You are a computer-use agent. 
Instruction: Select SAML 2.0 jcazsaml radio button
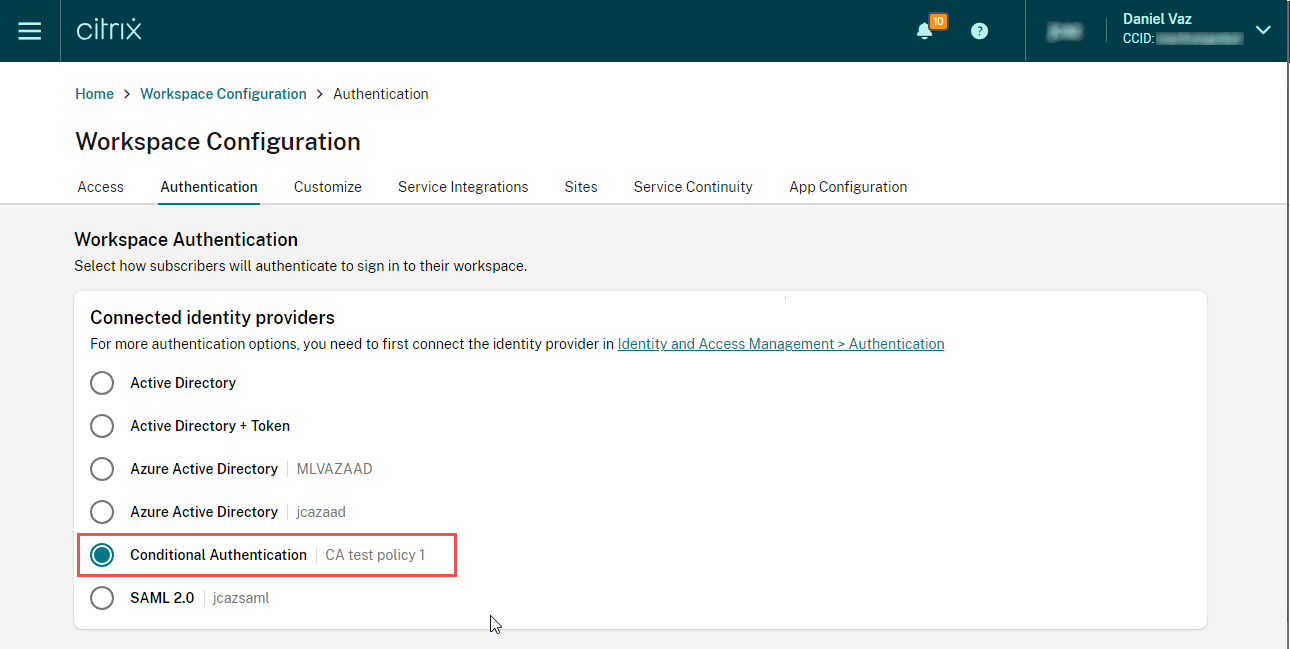click(x=102, y=598)
